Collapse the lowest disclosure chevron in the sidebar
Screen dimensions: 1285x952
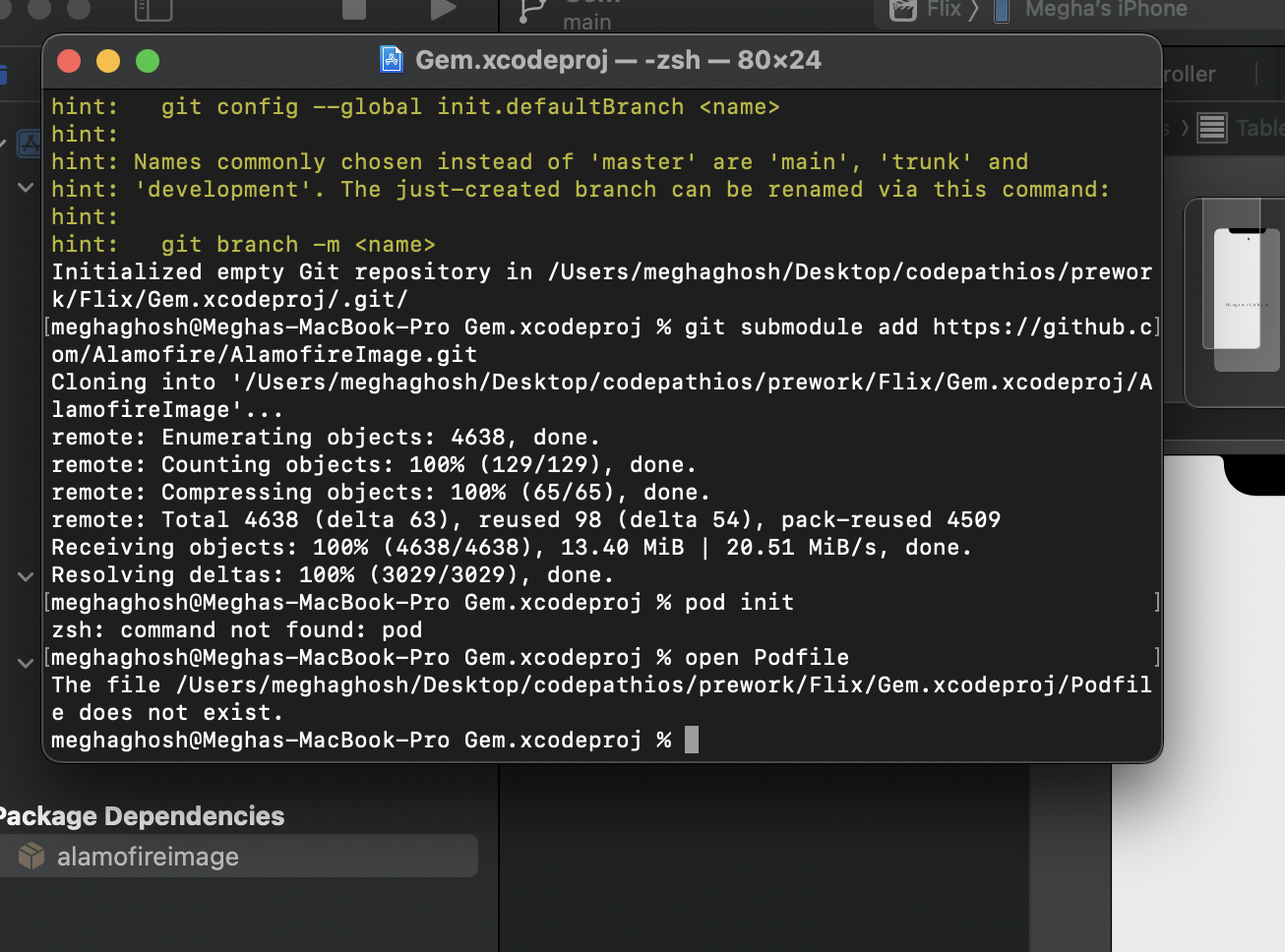click(x=25, y=662)
